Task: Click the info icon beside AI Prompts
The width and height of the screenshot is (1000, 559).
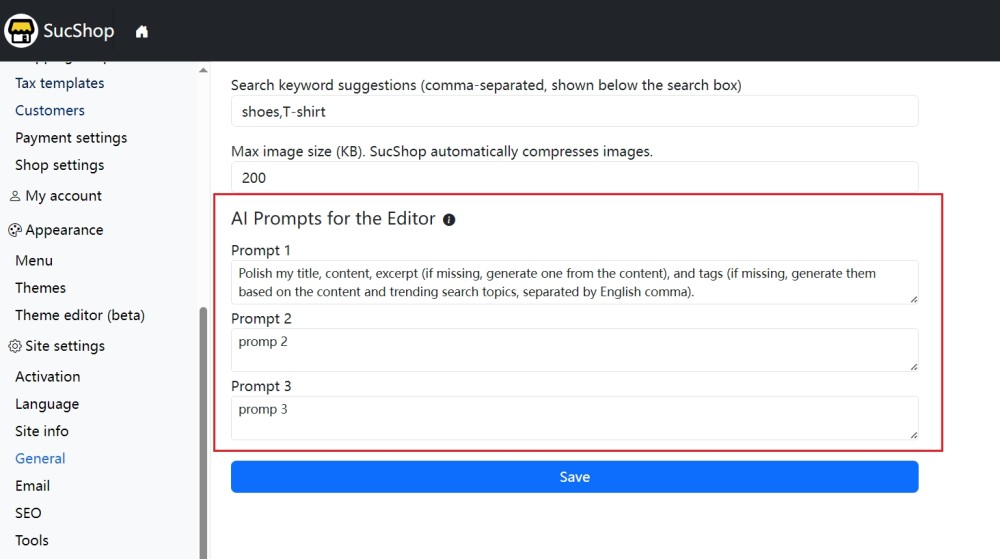Action: (x=449, y=220)
